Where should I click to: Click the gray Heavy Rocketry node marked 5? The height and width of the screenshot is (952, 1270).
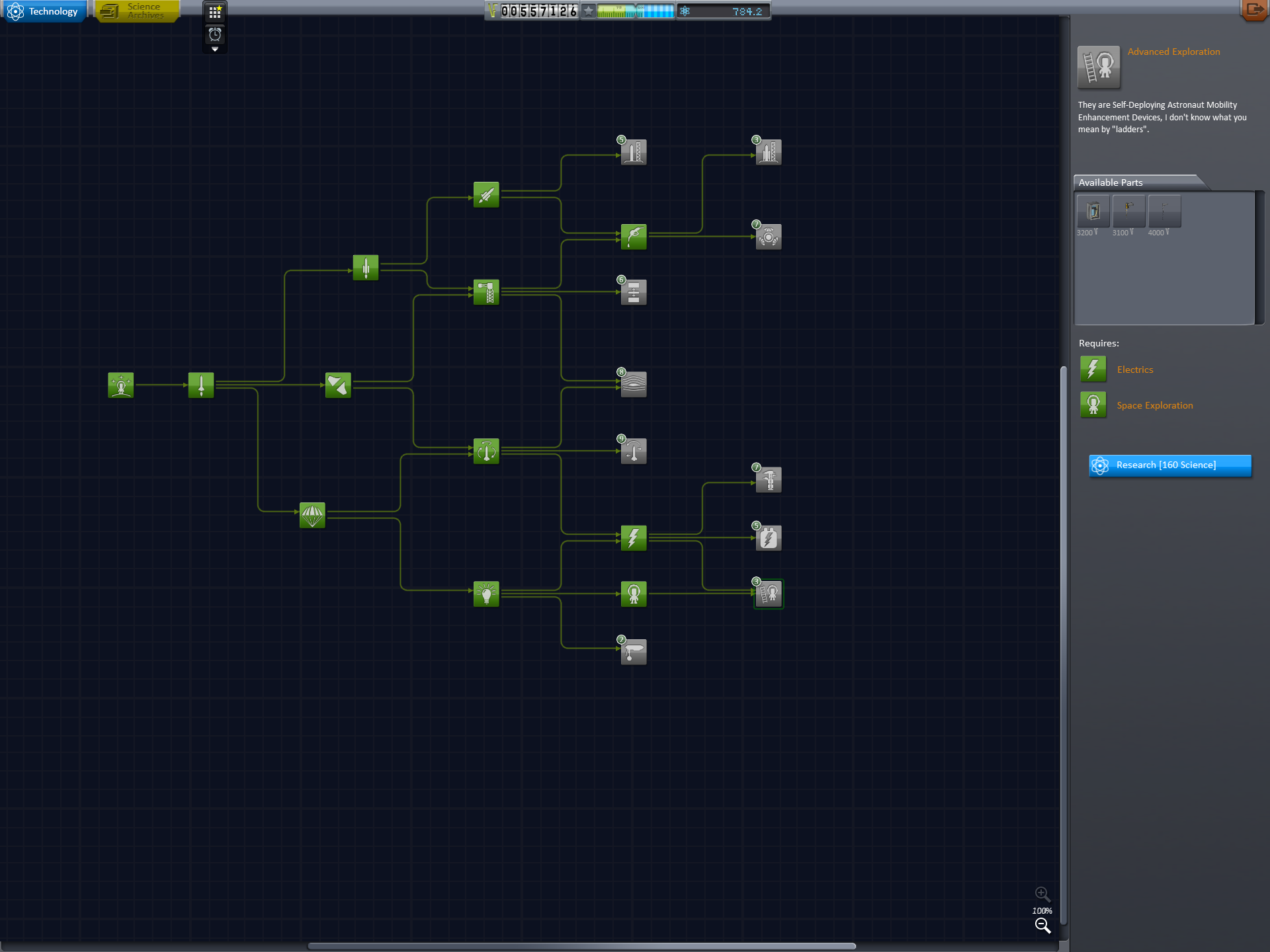634,152
